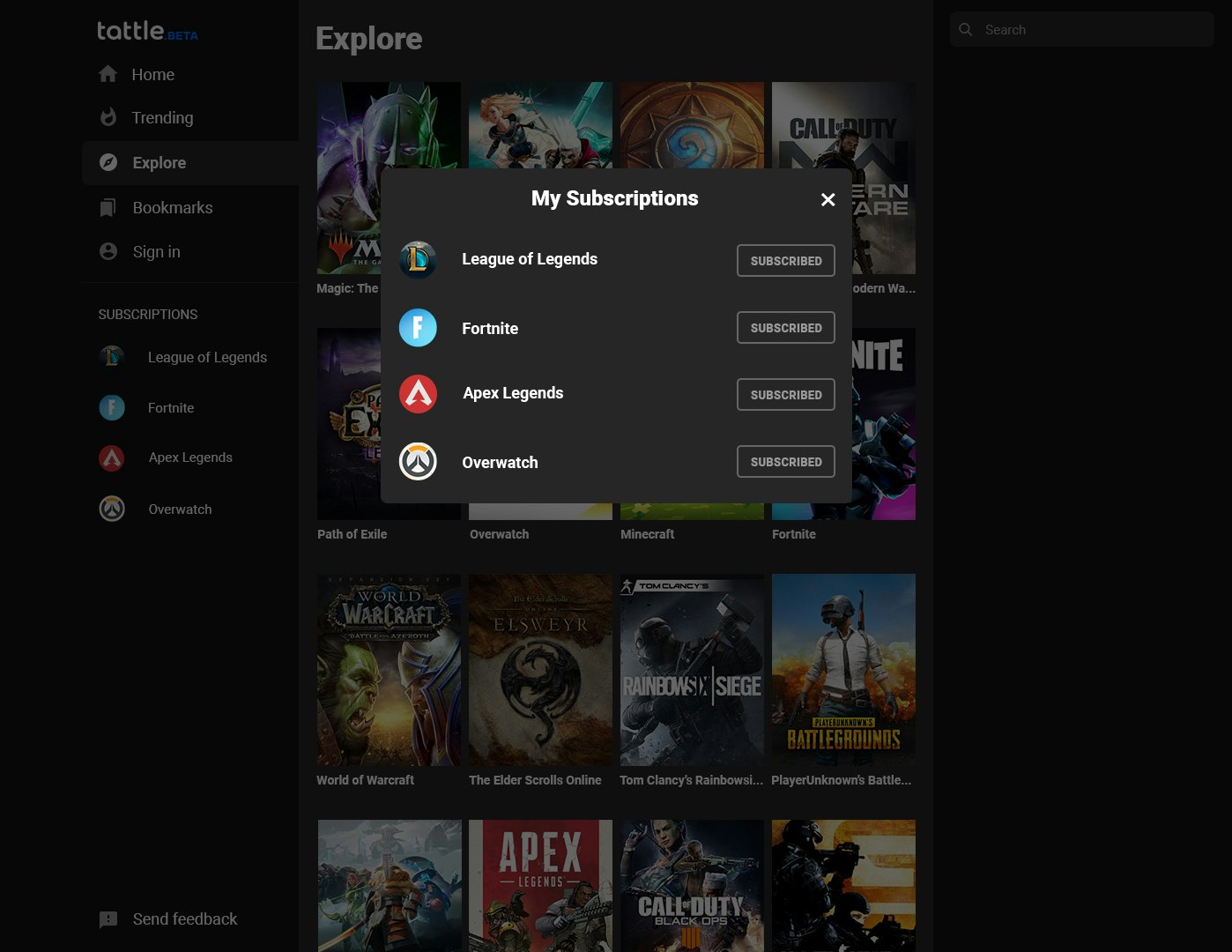Screen dimensions: 1232x952
Task: Click Send feedback at sidebar bottom
Action: pos(185,919)
